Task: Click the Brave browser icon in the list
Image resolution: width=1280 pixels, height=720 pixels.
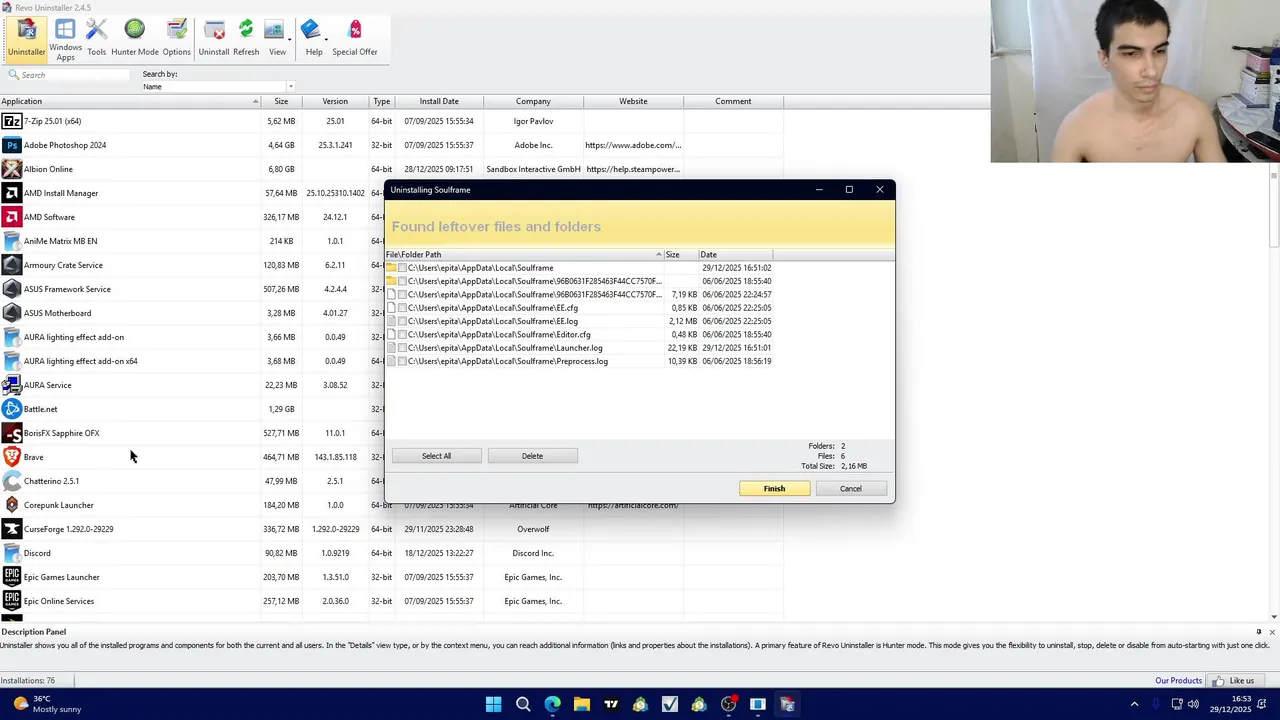Action: pos(11,457)
